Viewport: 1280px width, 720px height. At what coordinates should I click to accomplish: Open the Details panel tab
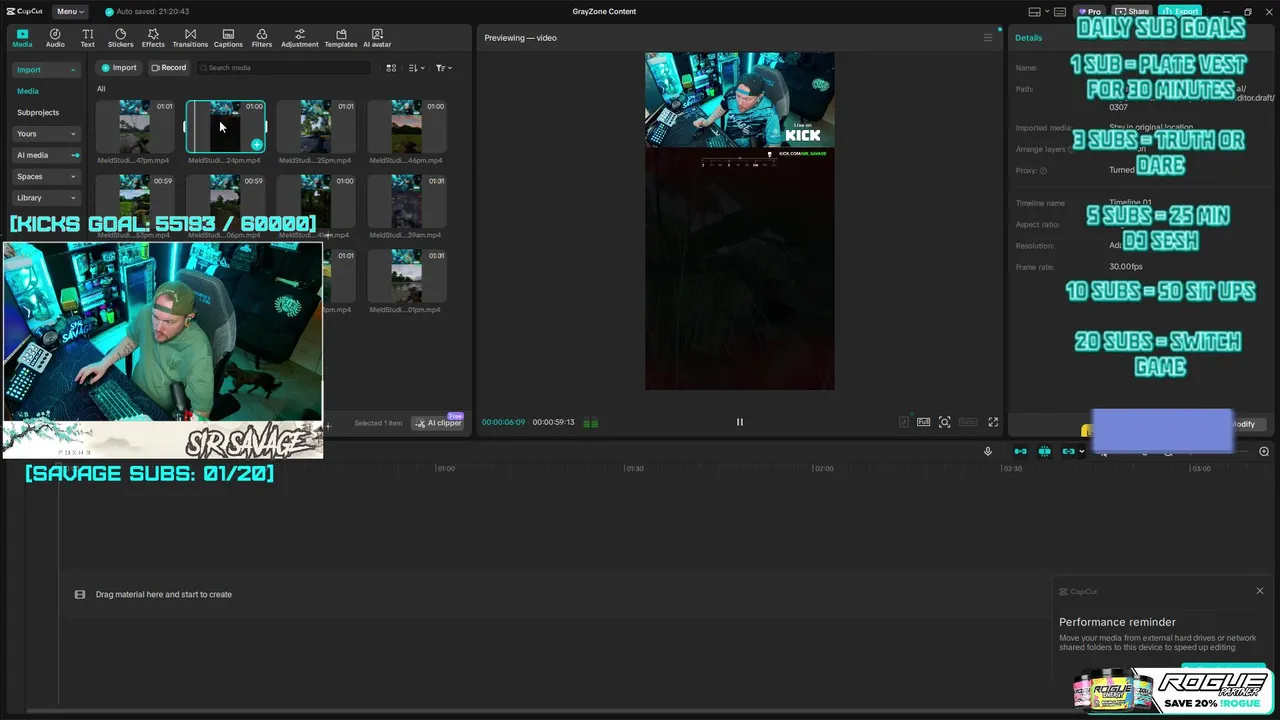point(1028,38)
